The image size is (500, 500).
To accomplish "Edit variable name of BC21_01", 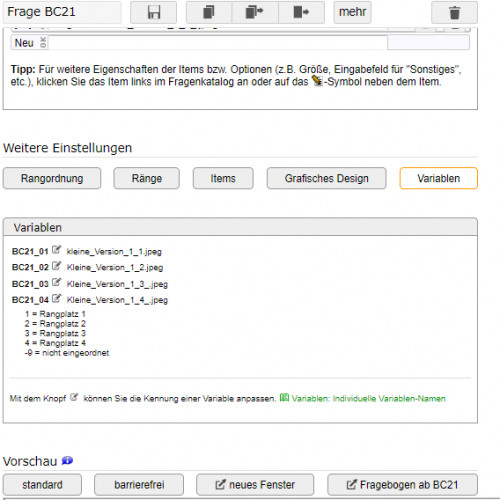I will [x=56, y=249].
